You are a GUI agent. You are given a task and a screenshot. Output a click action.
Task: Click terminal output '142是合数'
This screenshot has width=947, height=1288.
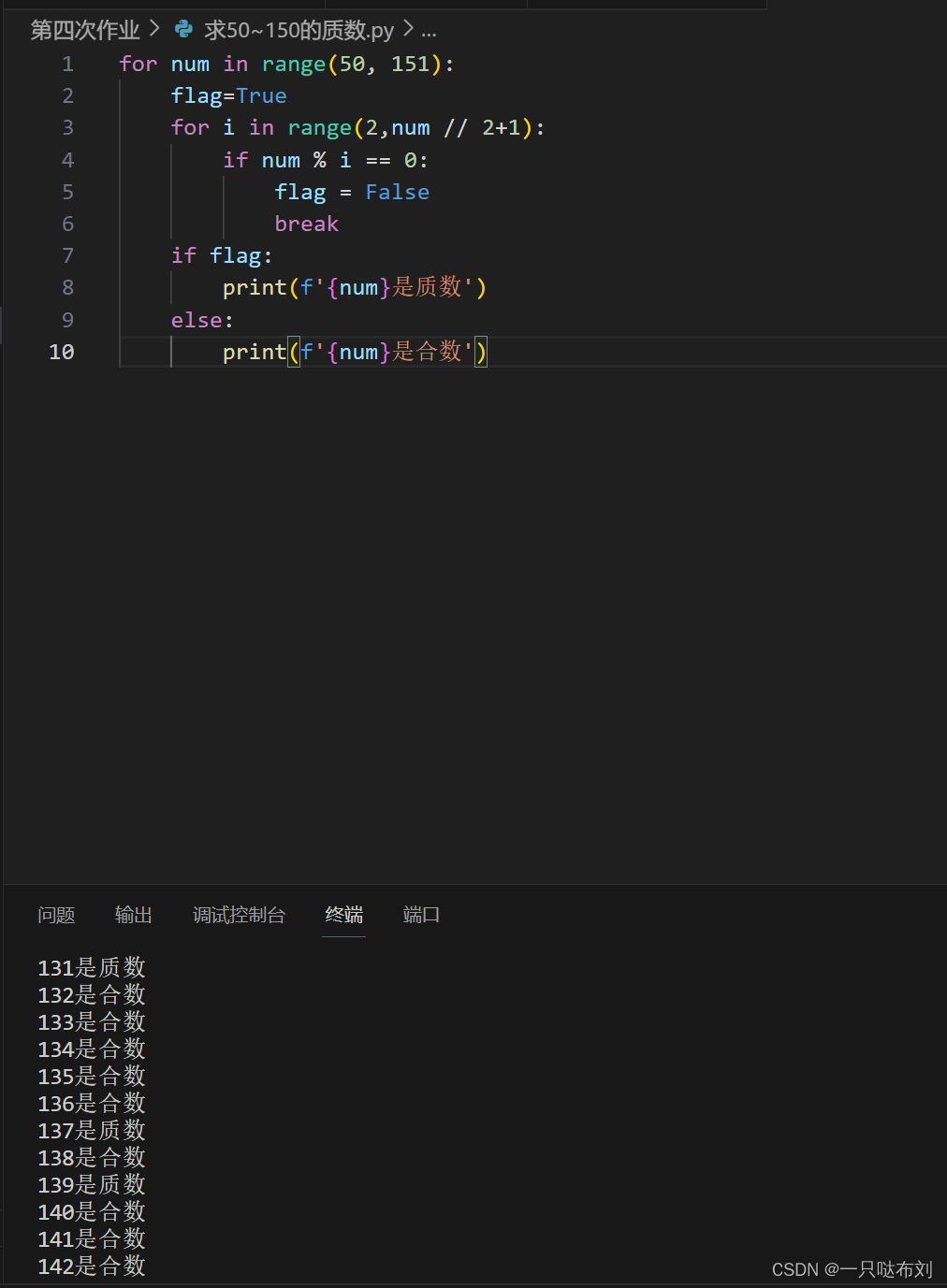pyautogui.click(x=92, y=1266)
